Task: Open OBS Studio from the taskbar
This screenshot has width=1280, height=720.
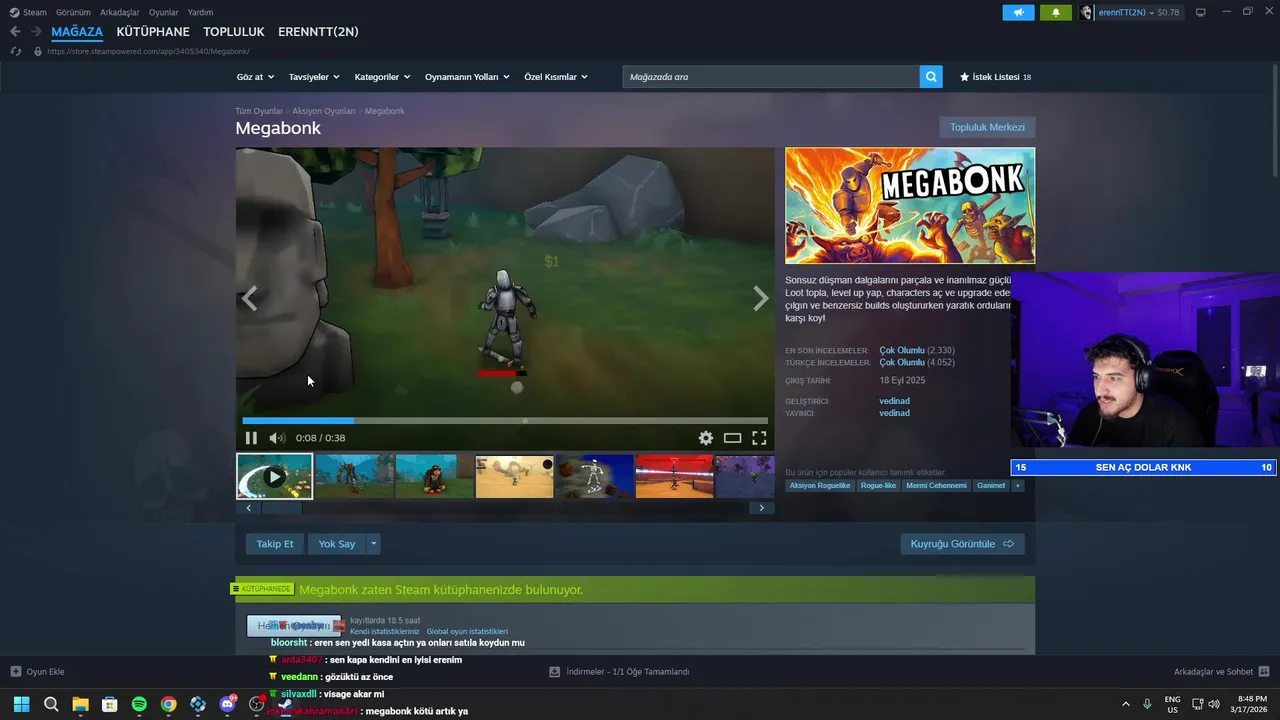Action: click(x=257, y=704)
